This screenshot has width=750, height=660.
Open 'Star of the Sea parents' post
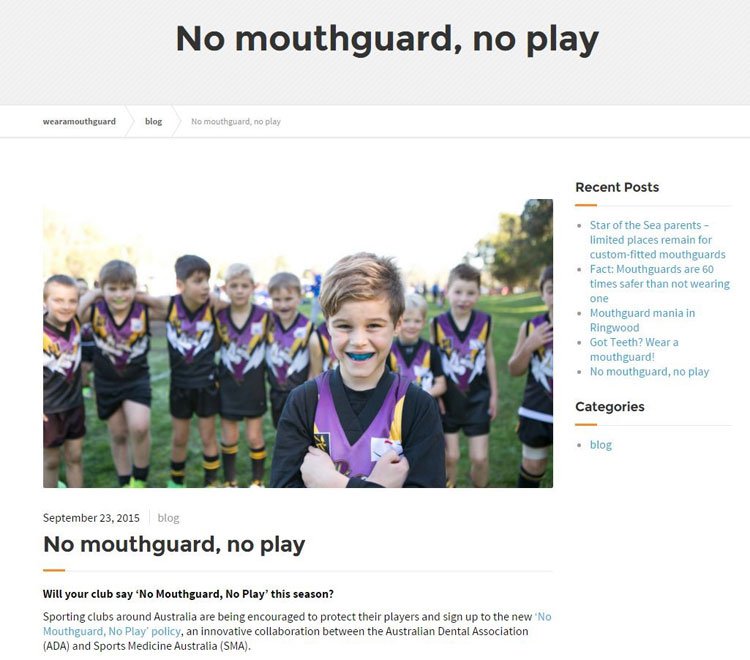pyautogui.click(x=657, y=240)
